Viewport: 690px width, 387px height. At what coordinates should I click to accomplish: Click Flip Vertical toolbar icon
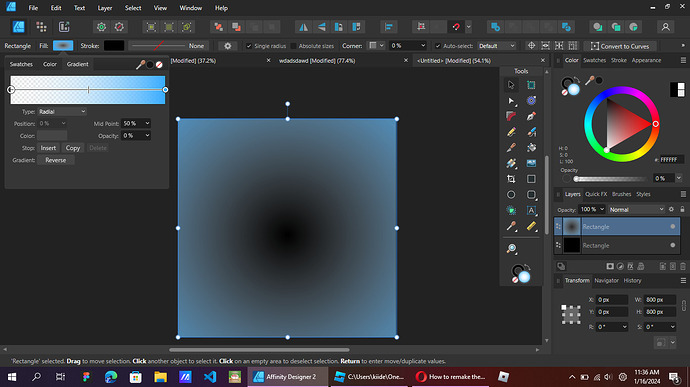tap(322, 27)
